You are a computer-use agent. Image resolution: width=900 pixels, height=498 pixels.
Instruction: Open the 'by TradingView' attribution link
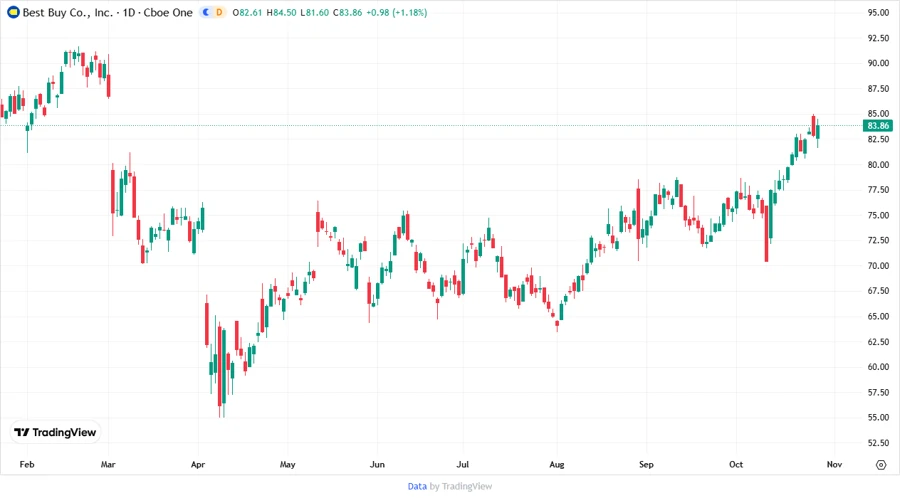(461, 486)
